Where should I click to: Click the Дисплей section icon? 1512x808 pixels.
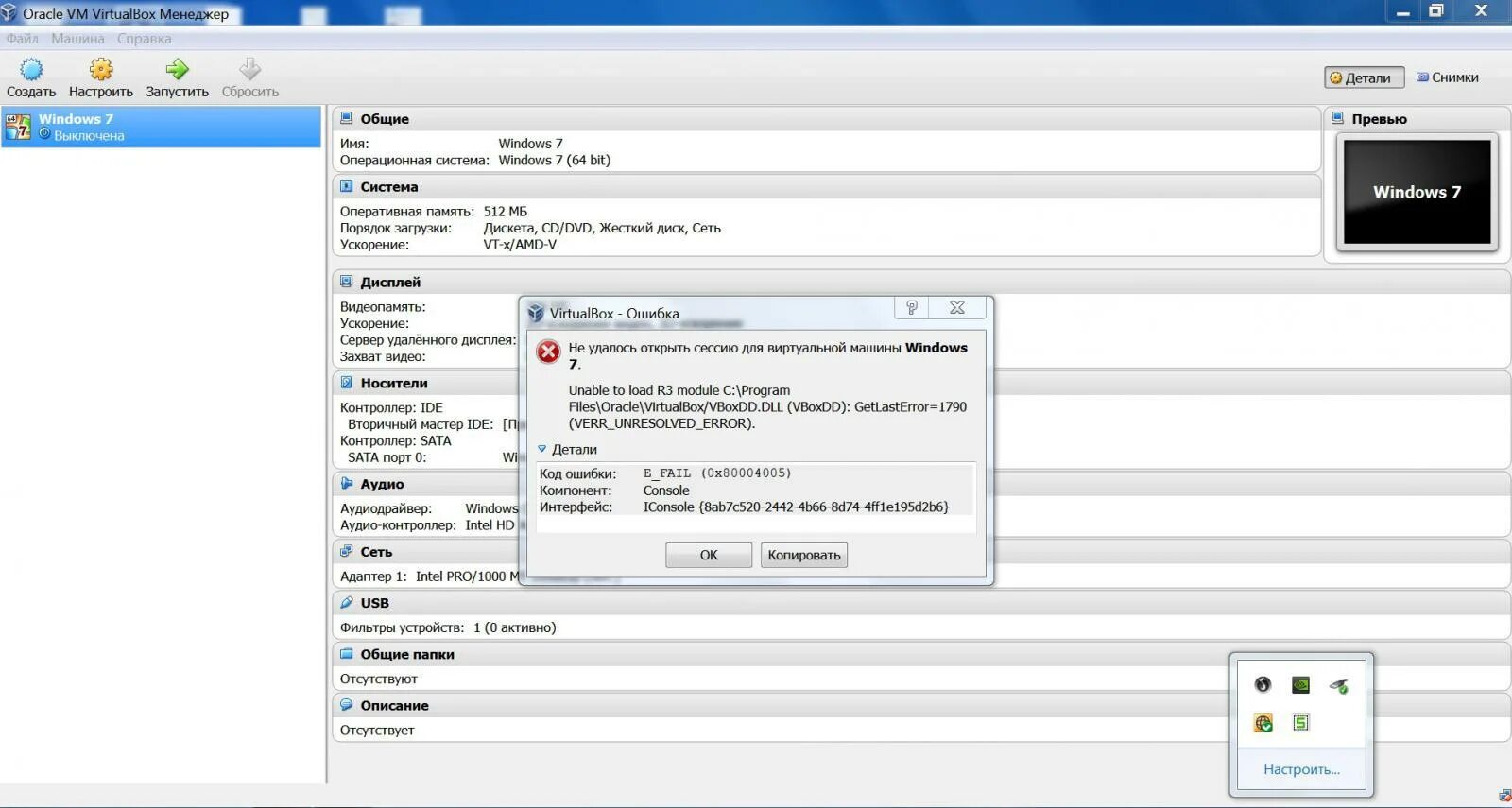346,282
